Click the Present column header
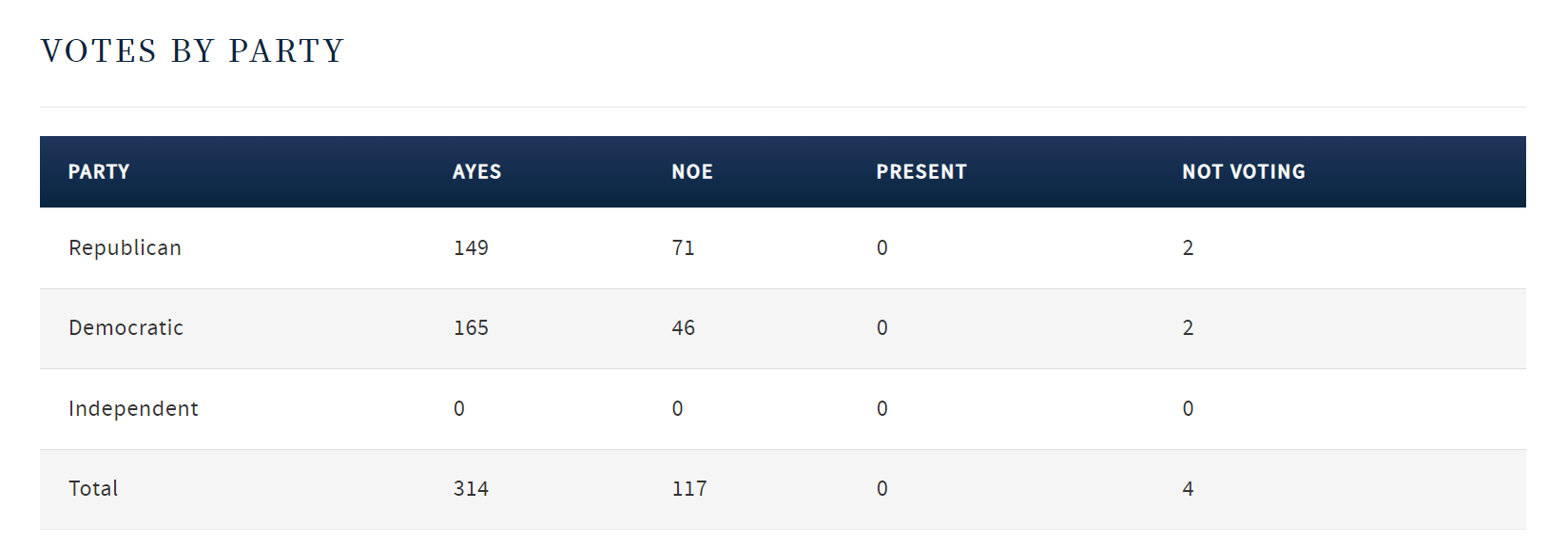 (920, 172)
